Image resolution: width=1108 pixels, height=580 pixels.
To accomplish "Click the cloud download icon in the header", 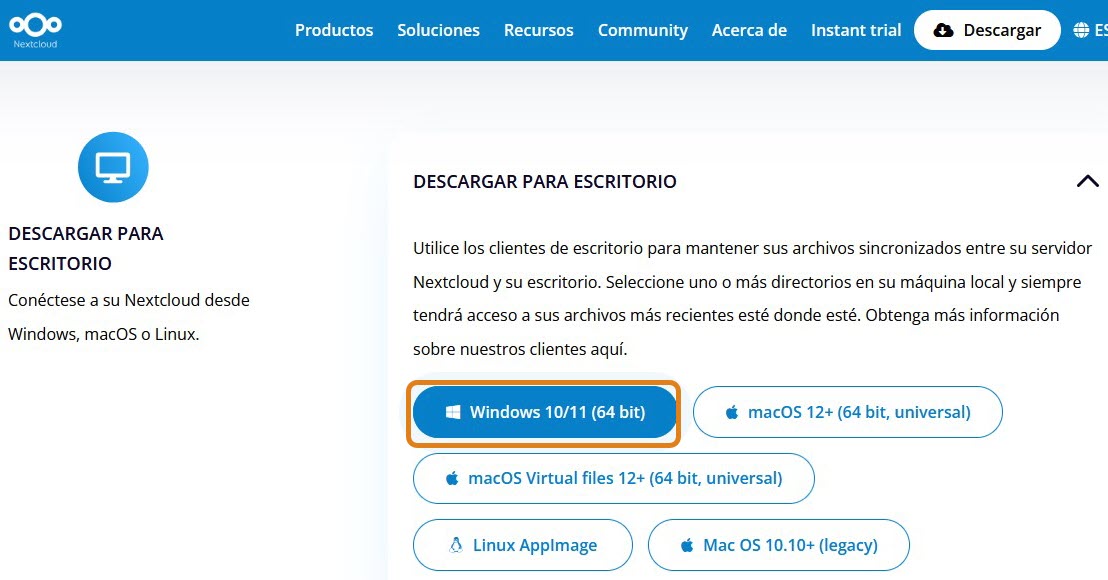I will point(943,30).
